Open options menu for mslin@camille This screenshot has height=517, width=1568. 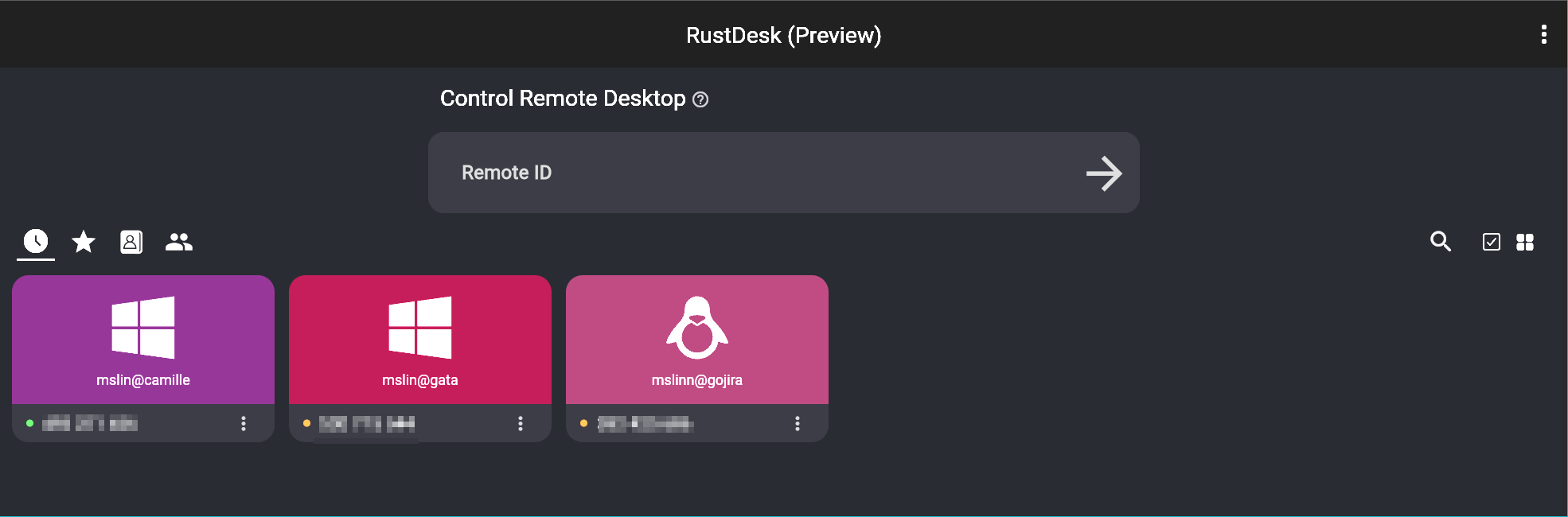[244, 423]
